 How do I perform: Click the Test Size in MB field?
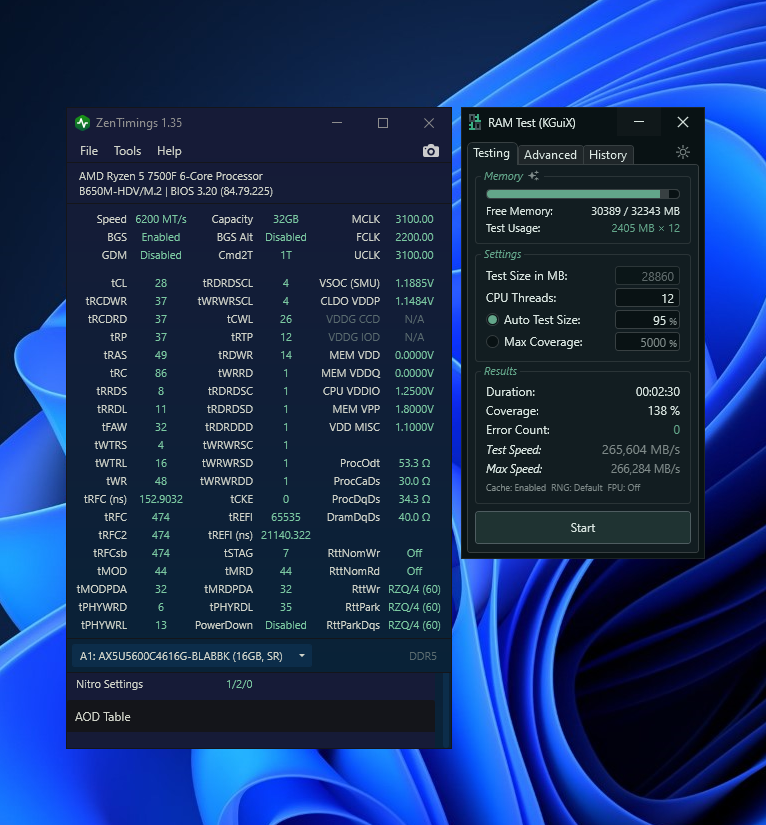point(647,276)
